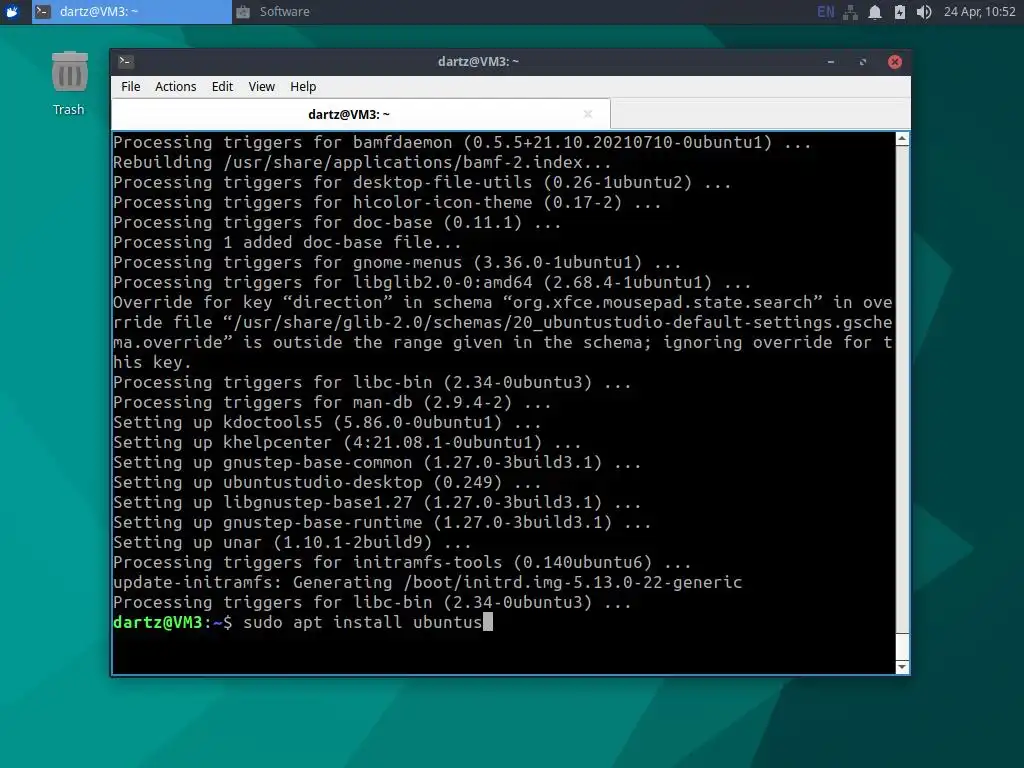The width and height of the screenshot is (1024, 768).
Task: Open the Actions menu
Action: 176,86
